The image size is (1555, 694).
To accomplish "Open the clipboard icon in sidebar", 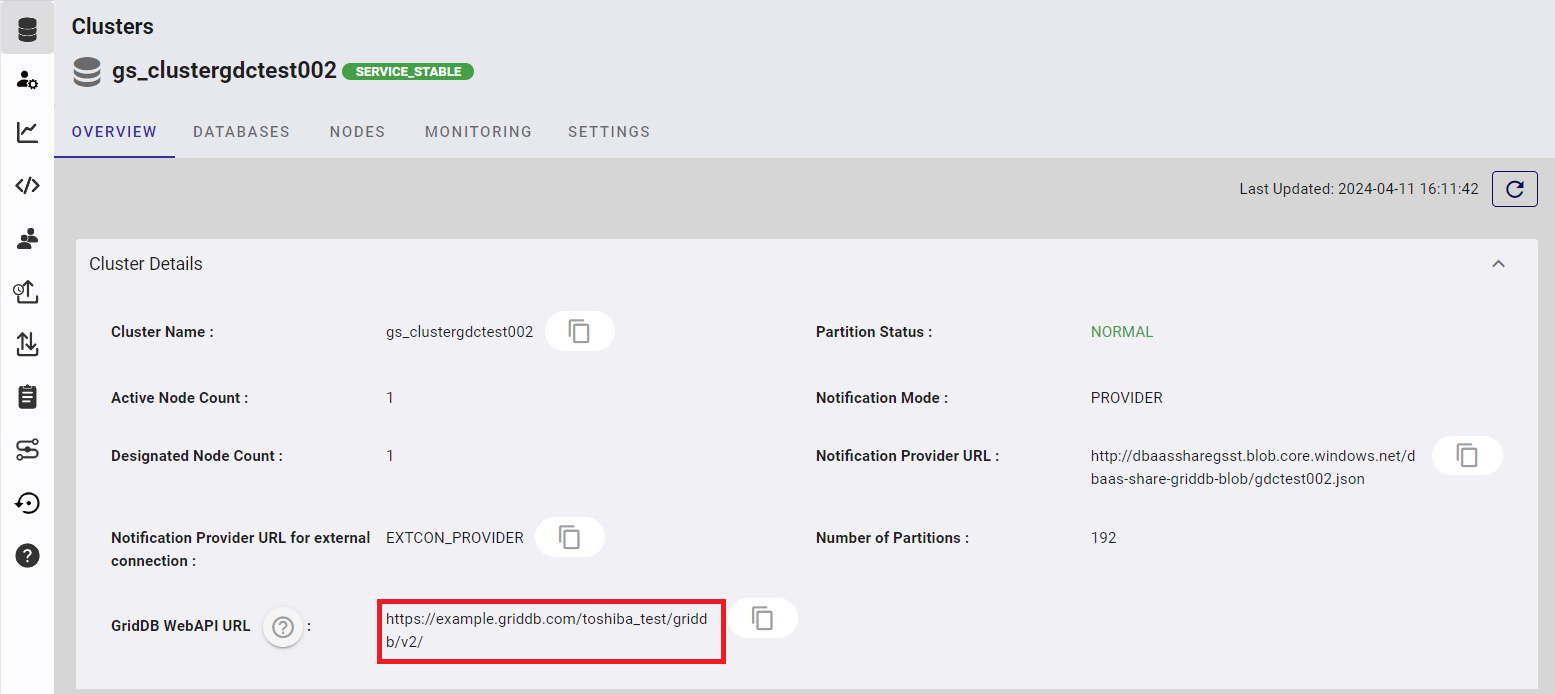I will click(28, 397).
